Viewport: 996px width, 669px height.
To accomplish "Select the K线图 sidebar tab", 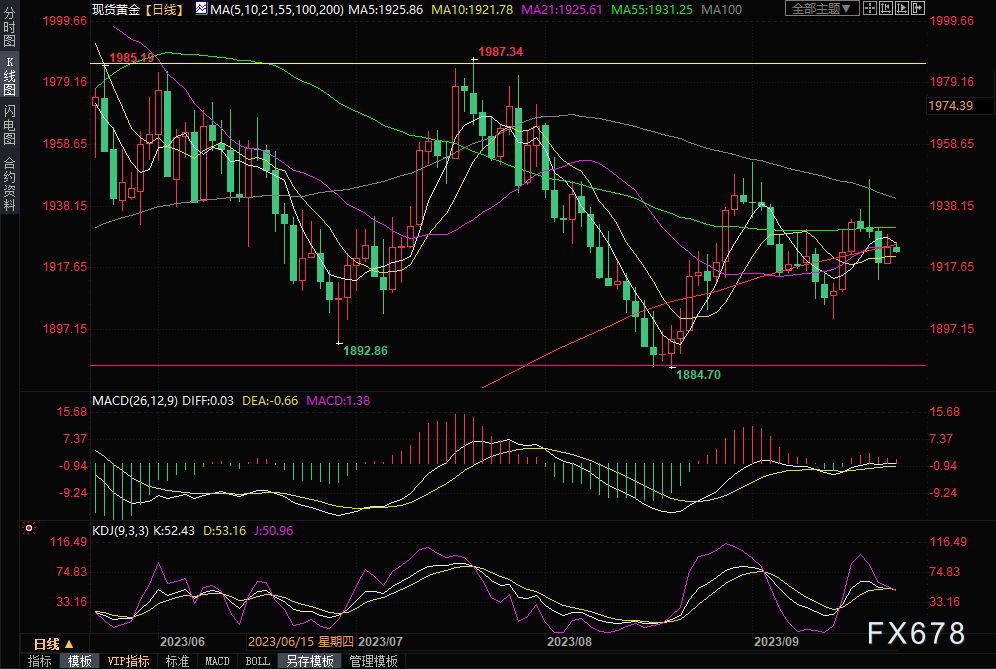I will tap(10, 77).
